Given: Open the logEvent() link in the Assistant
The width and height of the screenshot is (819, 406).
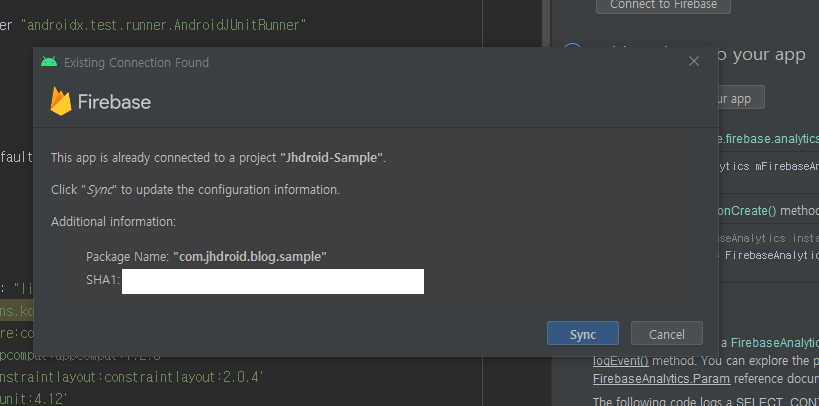Looking at the screenshot, I should 621,361.
